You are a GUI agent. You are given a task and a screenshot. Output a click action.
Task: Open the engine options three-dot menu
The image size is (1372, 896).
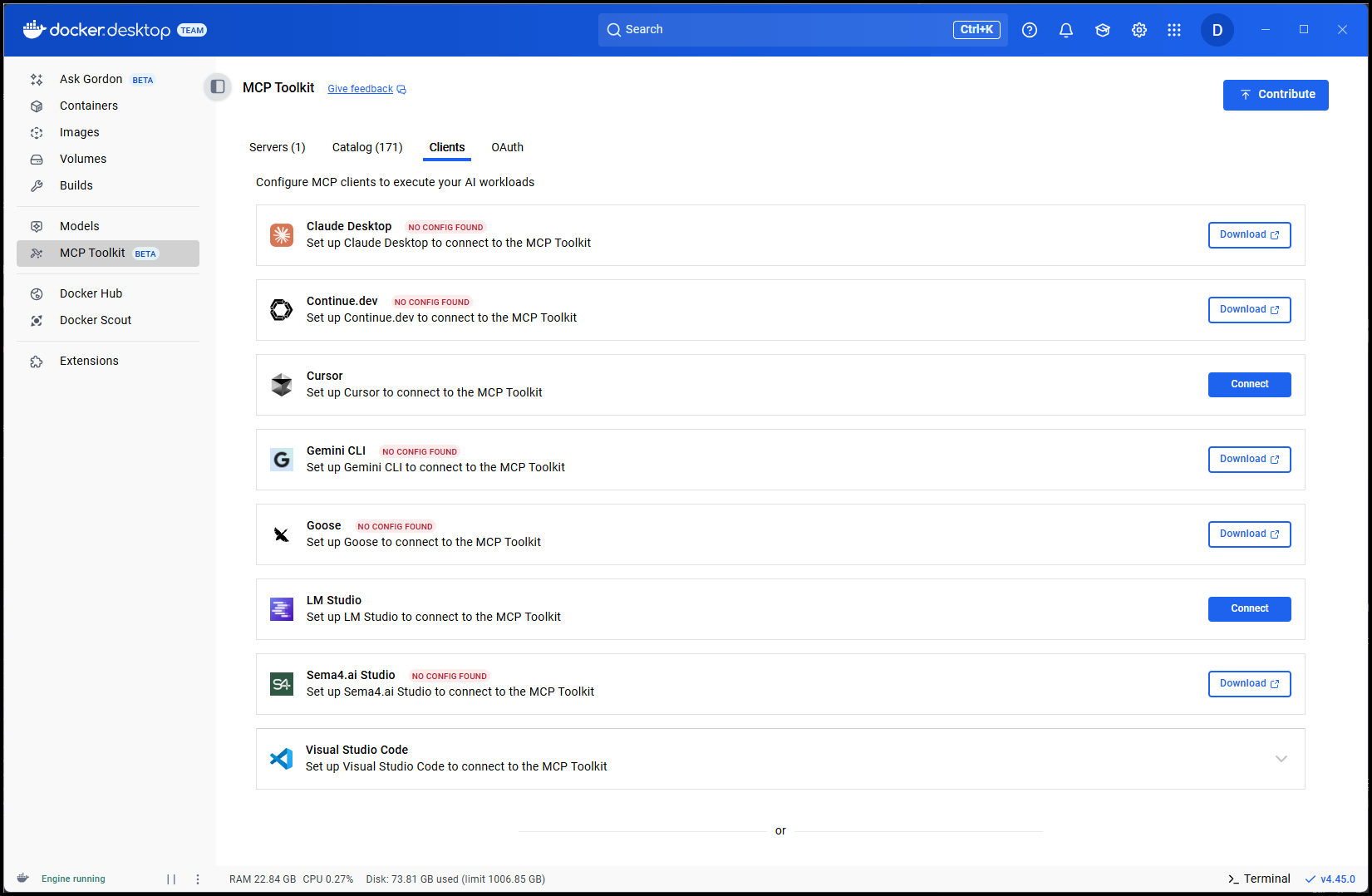pyautogui.click(x=198, y=879)
